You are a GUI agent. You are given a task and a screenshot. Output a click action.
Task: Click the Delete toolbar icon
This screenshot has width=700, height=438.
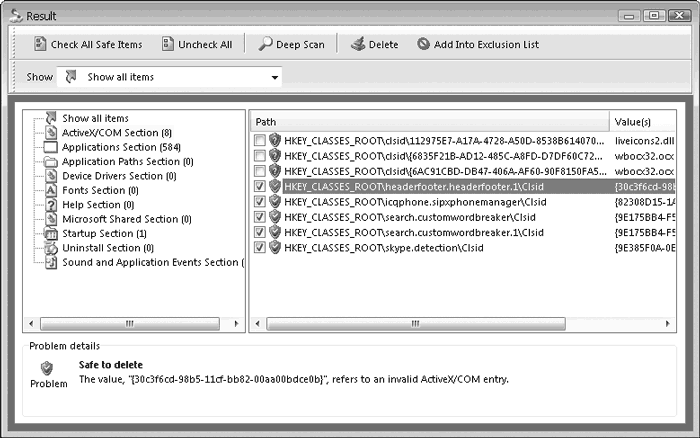pos(357,44)
